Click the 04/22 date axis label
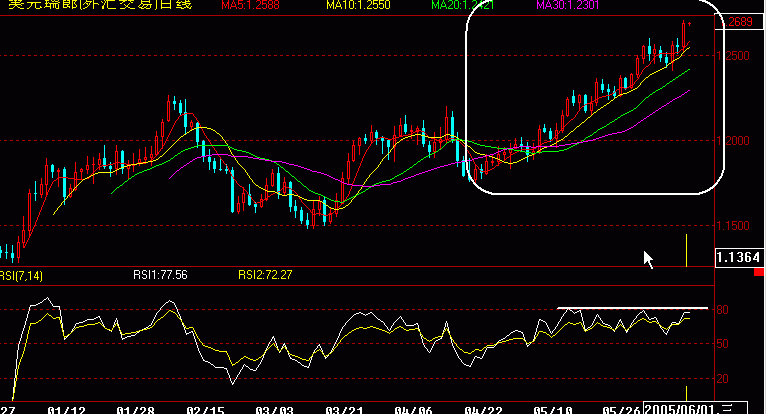The image size is (766, 414). point(484,409)
